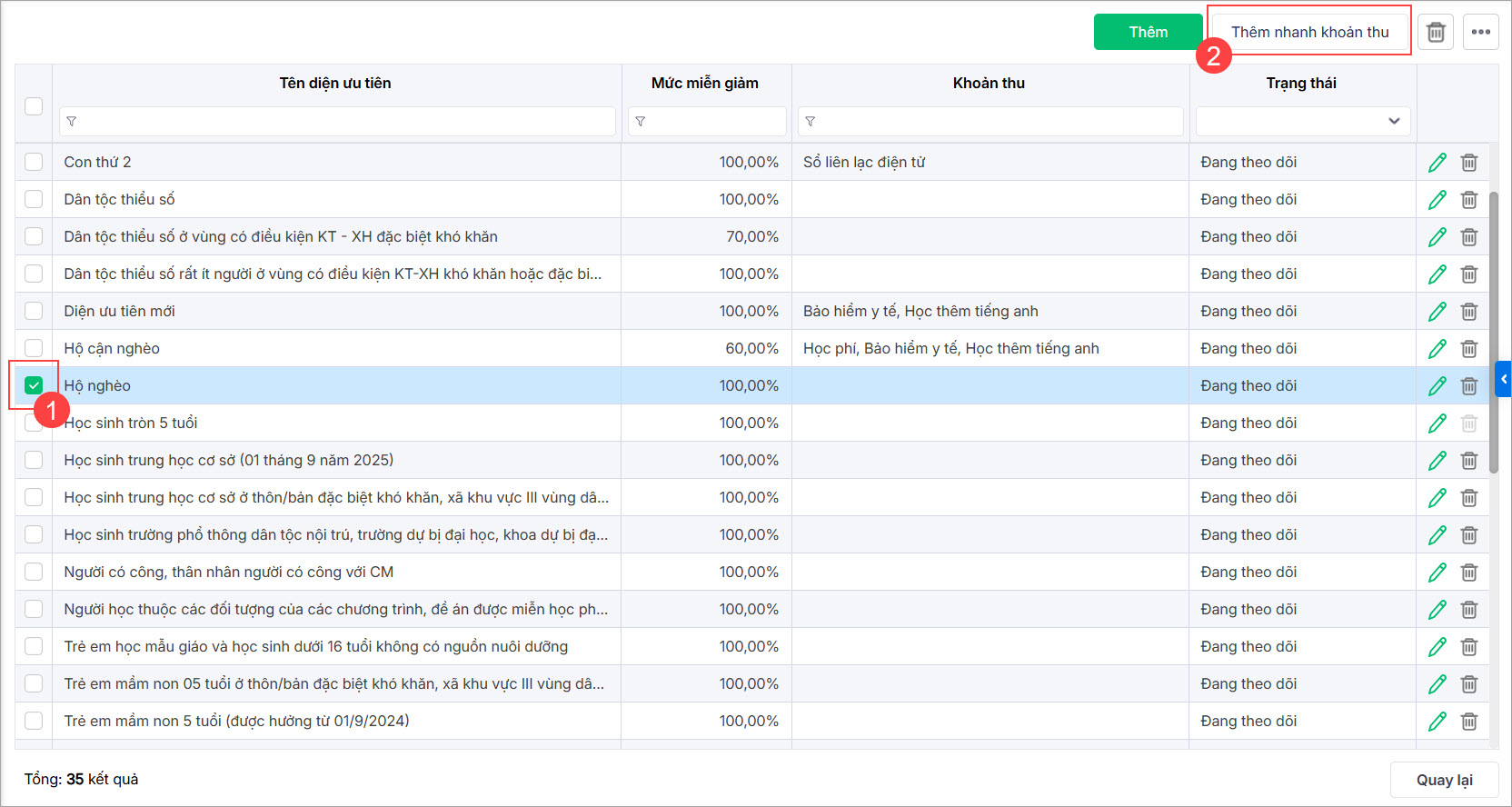
Task: Click the trash icon in the top toolbar
Action: 1436,33
